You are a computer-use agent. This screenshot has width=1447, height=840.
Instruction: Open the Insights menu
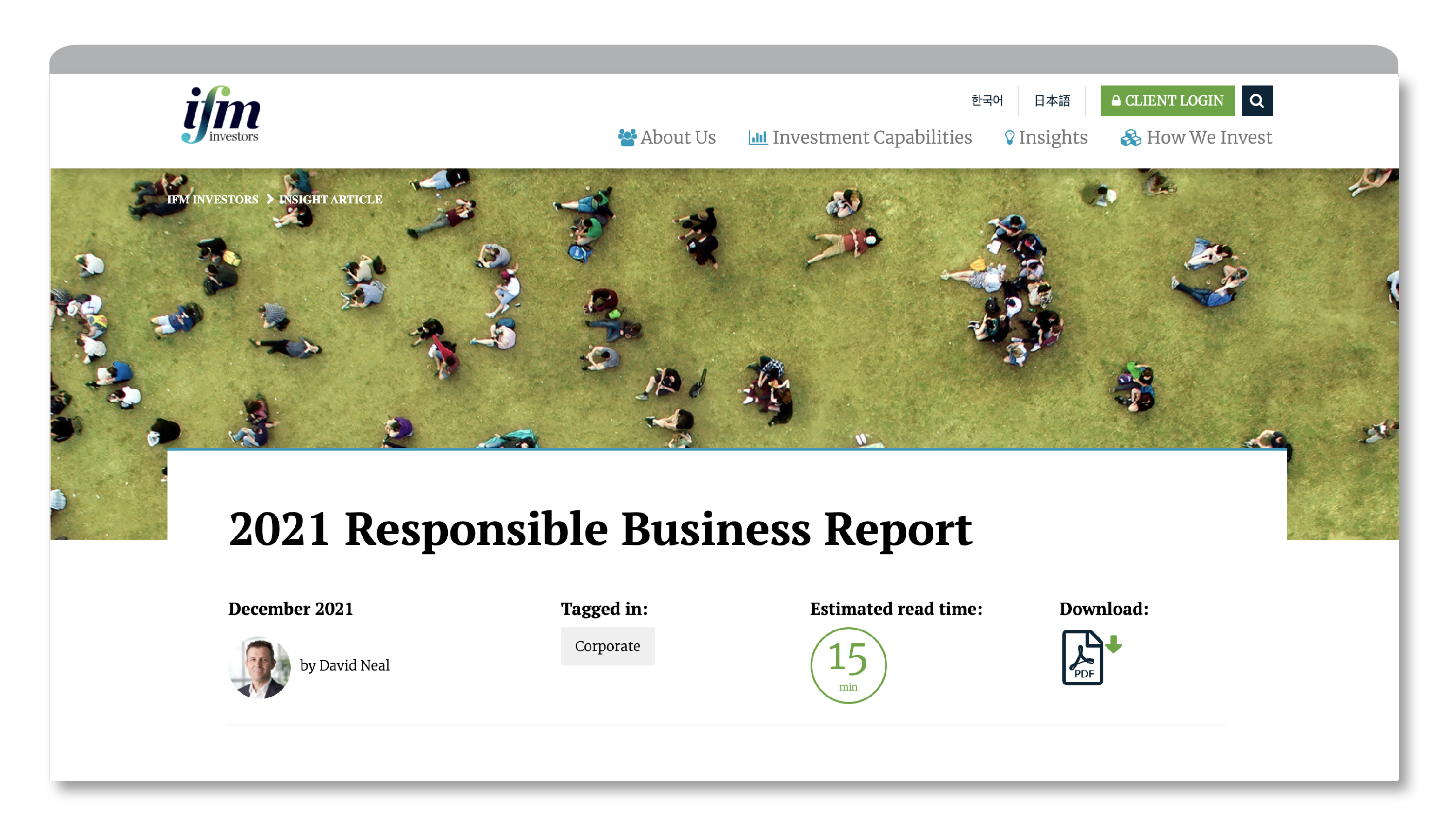pos(1046,138)
